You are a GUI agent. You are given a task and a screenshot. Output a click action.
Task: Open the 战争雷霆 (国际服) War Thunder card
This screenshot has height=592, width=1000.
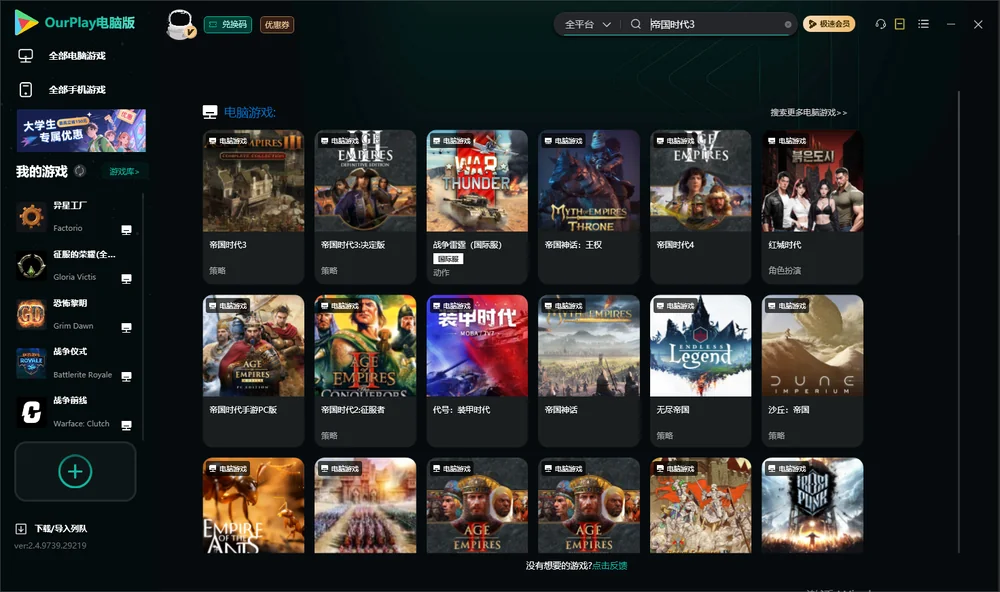(477, 207)
